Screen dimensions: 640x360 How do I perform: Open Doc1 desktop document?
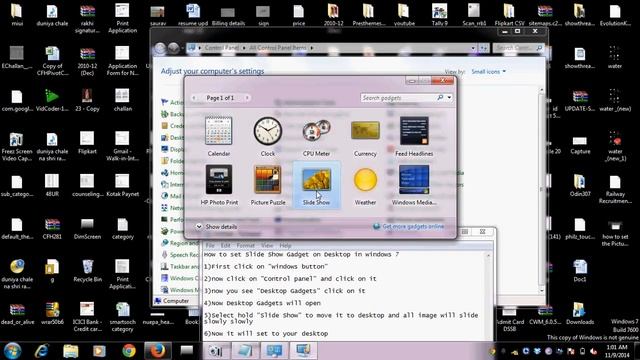pyautogui.click(x=580, y=271)
